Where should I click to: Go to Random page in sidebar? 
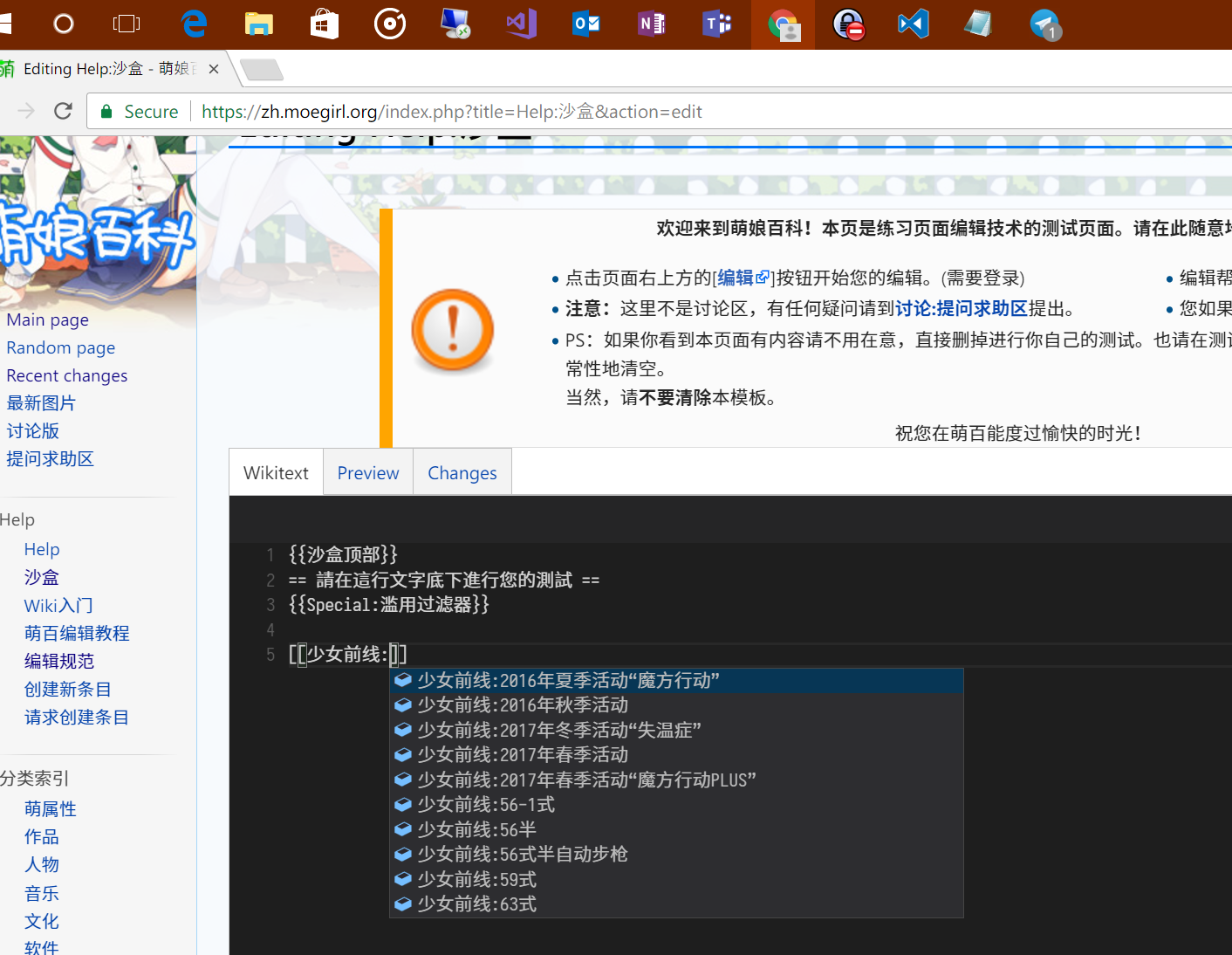(x=61, y=347)
